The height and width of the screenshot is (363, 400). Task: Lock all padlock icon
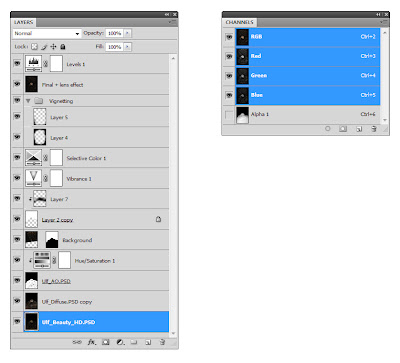[63, 47]
